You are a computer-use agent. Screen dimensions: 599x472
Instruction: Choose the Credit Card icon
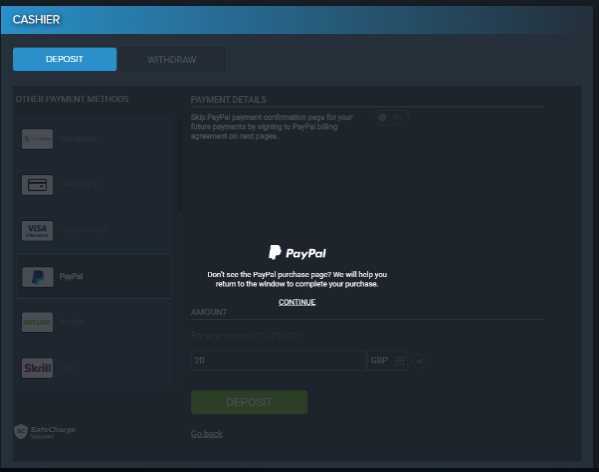[x=37, y=185]
